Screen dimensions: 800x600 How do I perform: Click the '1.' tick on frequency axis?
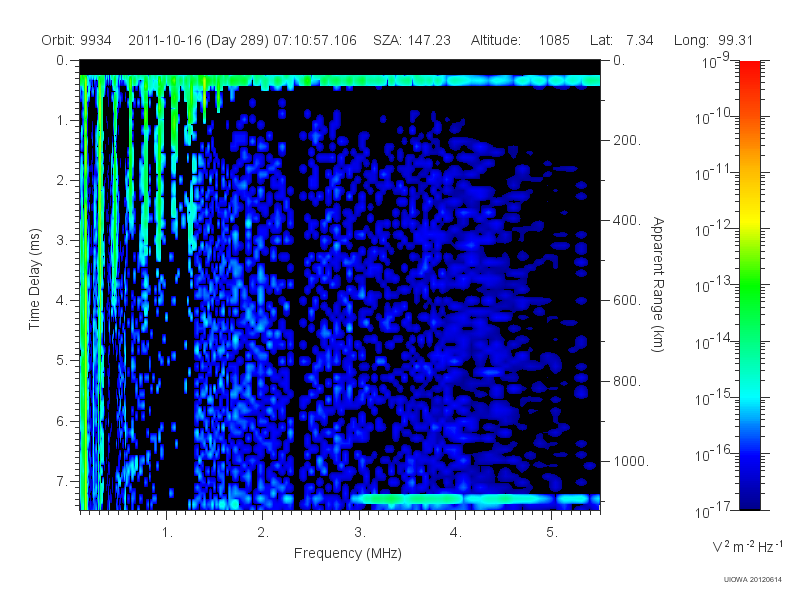[x=167, y=533]
